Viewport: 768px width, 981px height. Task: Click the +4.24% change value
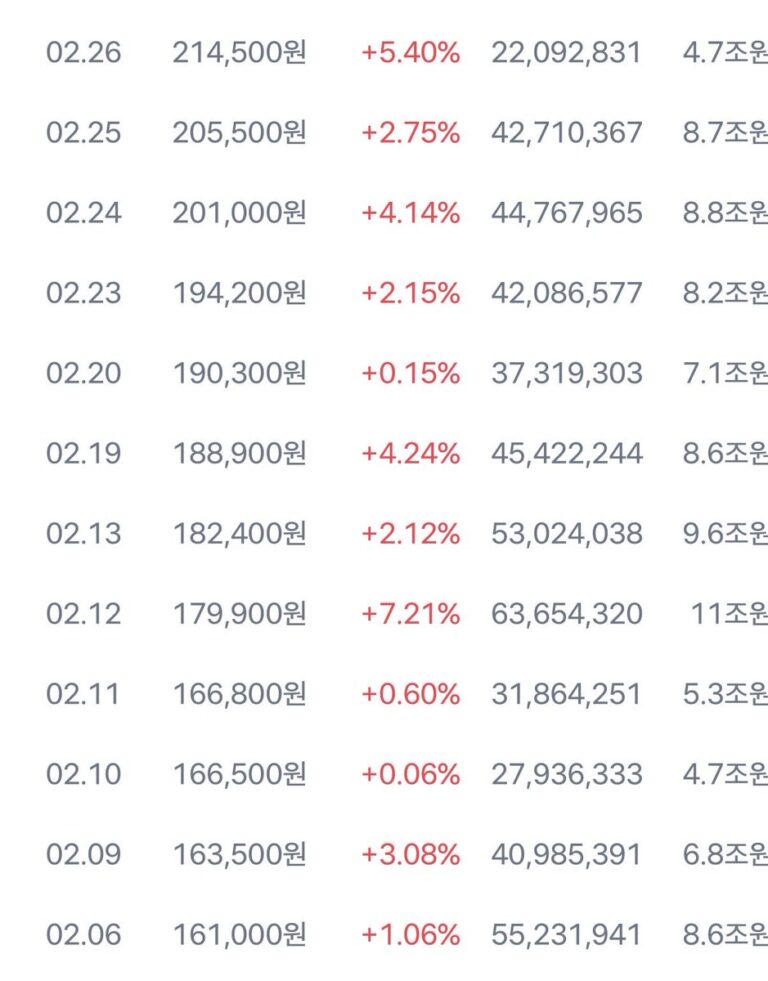tap(410, 453)
